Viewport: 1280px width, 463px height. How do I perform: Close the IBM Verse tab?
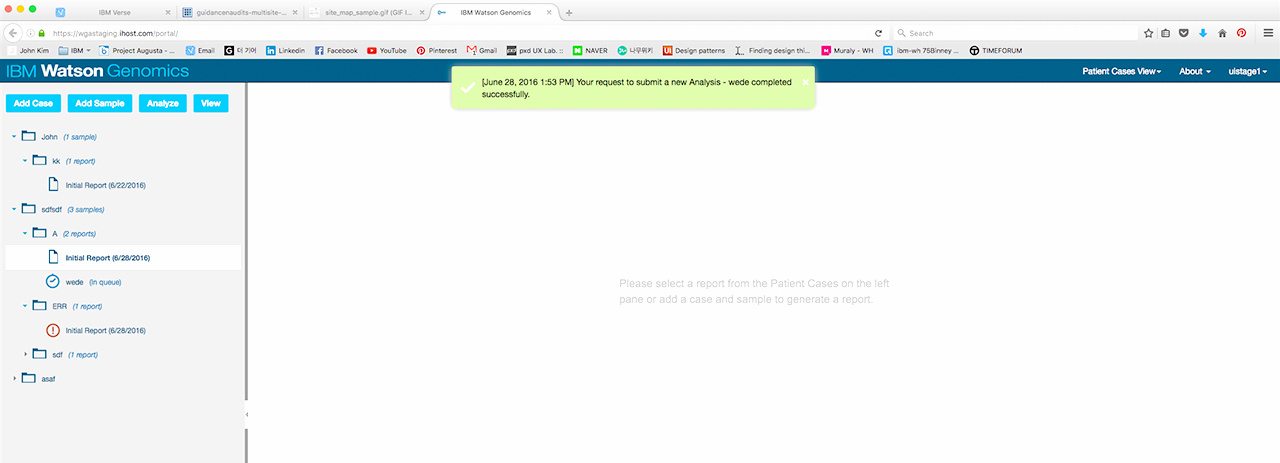coord(168,13)
